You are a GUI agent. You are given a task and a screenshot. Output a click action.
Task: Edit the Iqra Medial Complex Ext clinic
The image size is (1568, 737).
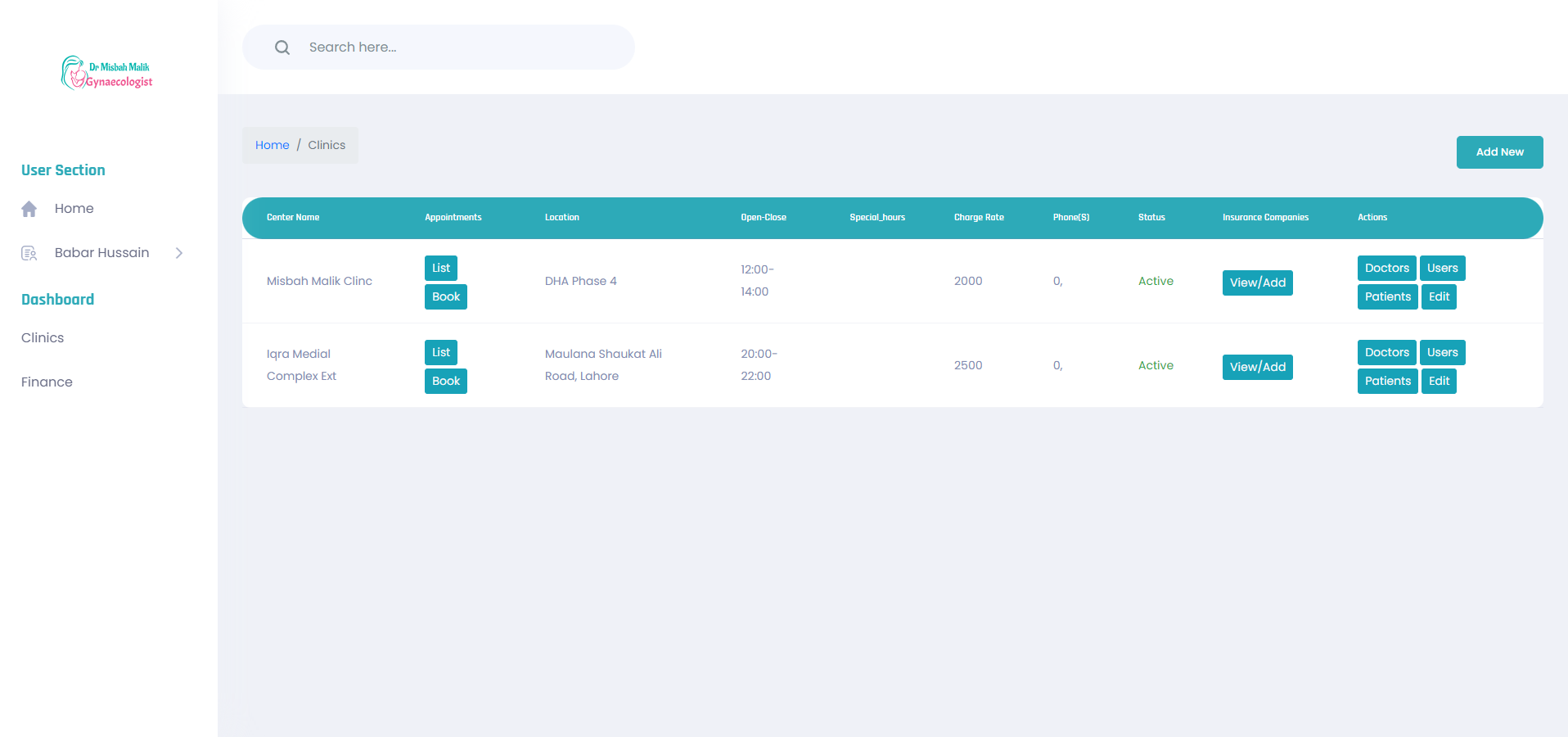1439,381
